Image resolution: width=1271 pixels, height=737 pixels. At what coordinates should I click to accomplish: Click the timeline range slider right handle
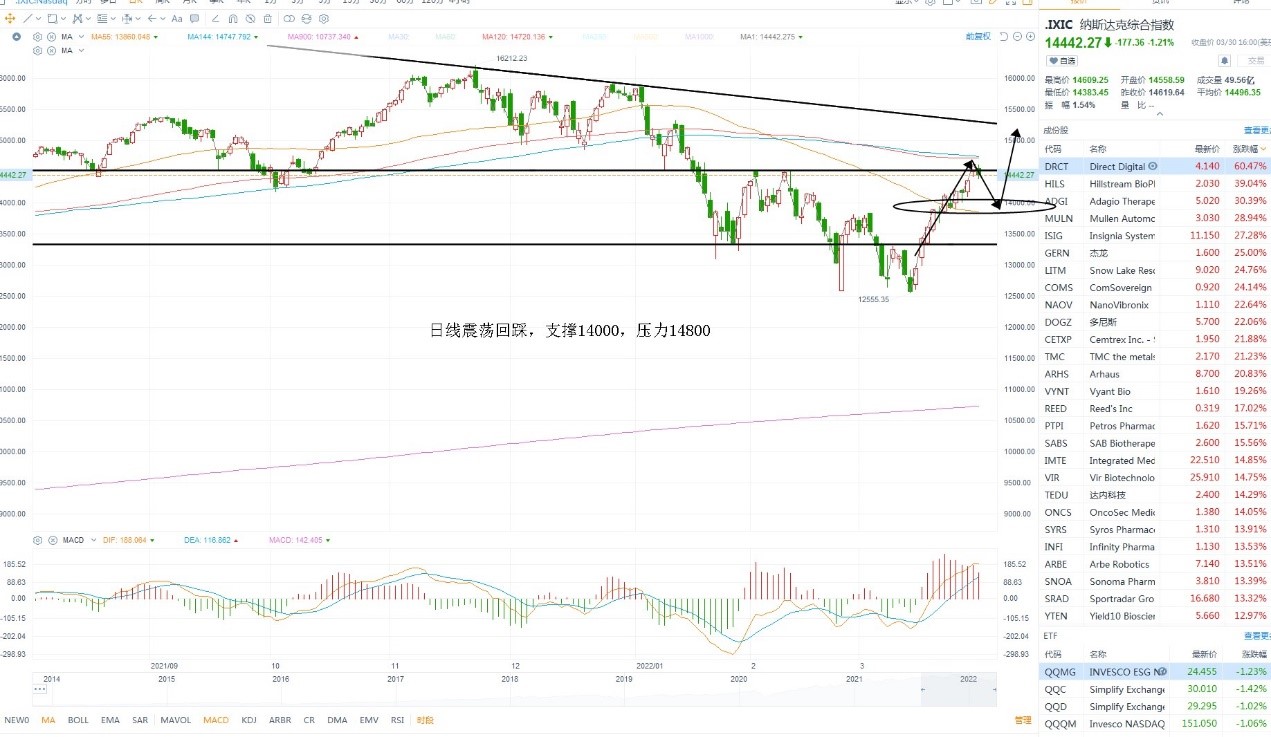[x=995, y=688]
